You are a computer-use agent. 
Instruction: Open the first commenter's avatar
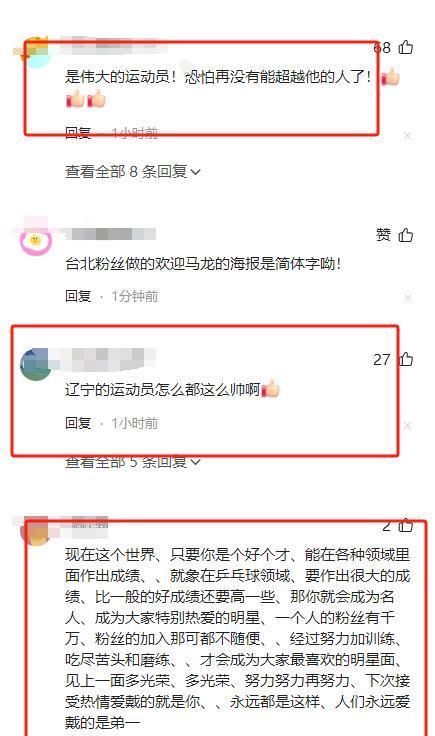35,52
